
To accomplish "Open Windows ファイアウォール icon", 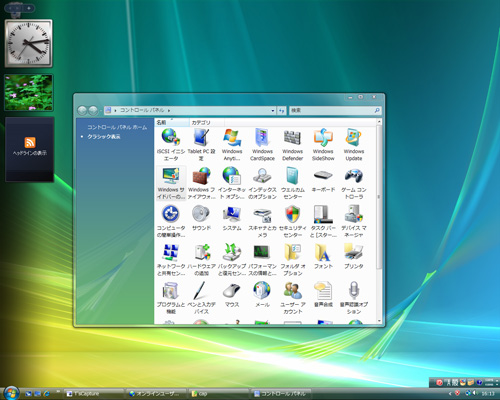I will point(201,183).
